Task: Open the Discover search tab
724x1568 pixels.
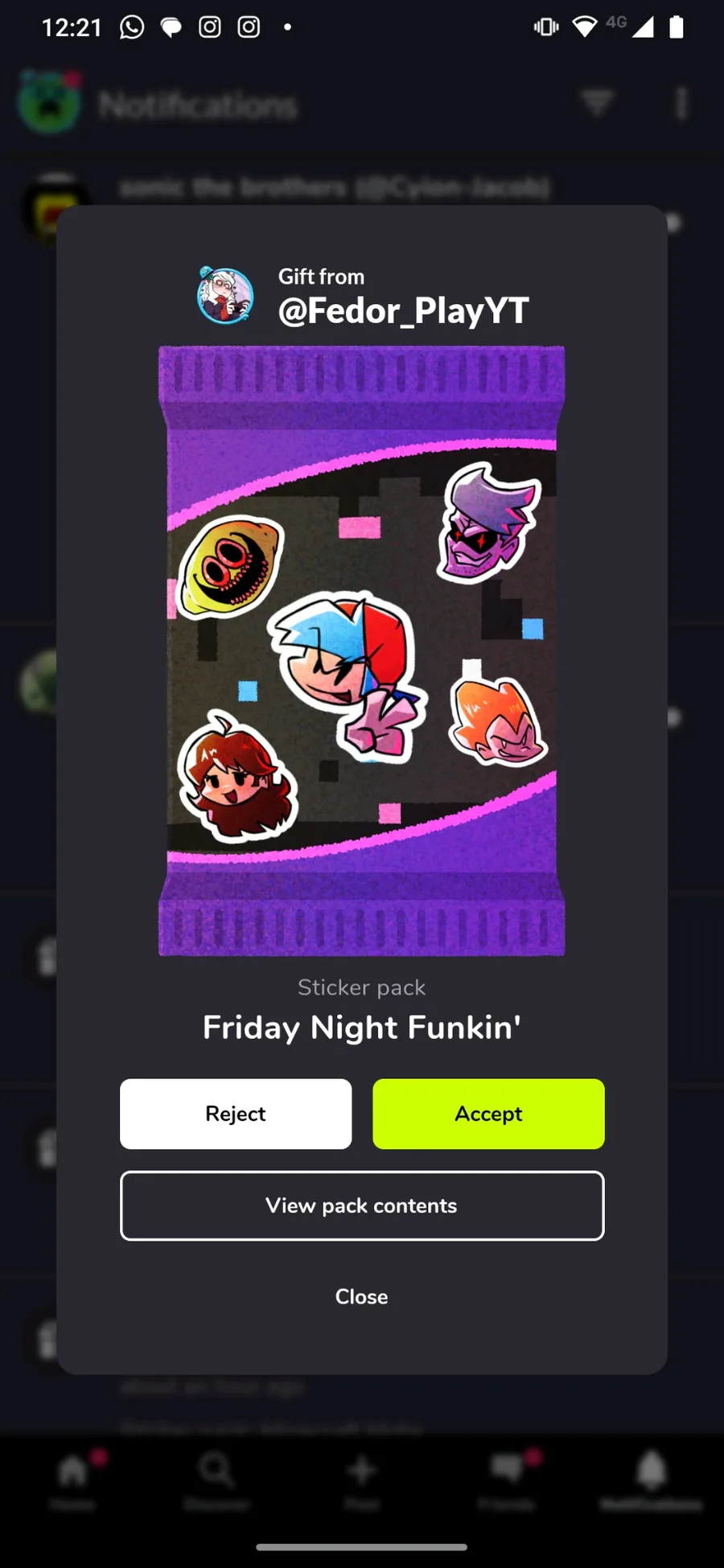Action: 216,1472
